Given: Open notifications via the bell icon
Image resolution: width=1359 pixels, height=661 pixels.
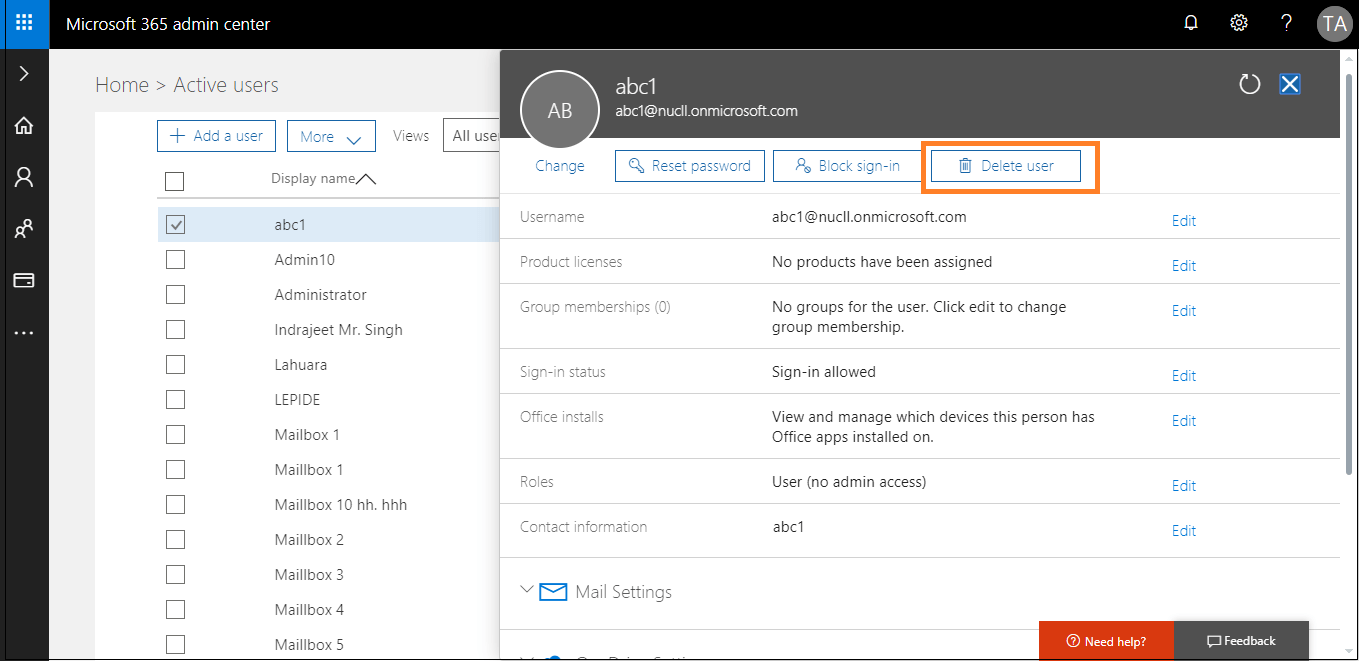Looking at the screenshot, I should tap(1190, 23).
